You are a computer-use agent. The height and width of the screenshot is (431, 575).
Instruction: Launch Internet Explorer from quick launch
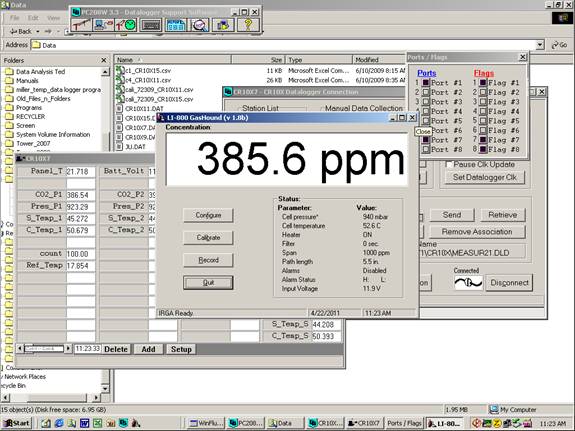coord(59,423)
